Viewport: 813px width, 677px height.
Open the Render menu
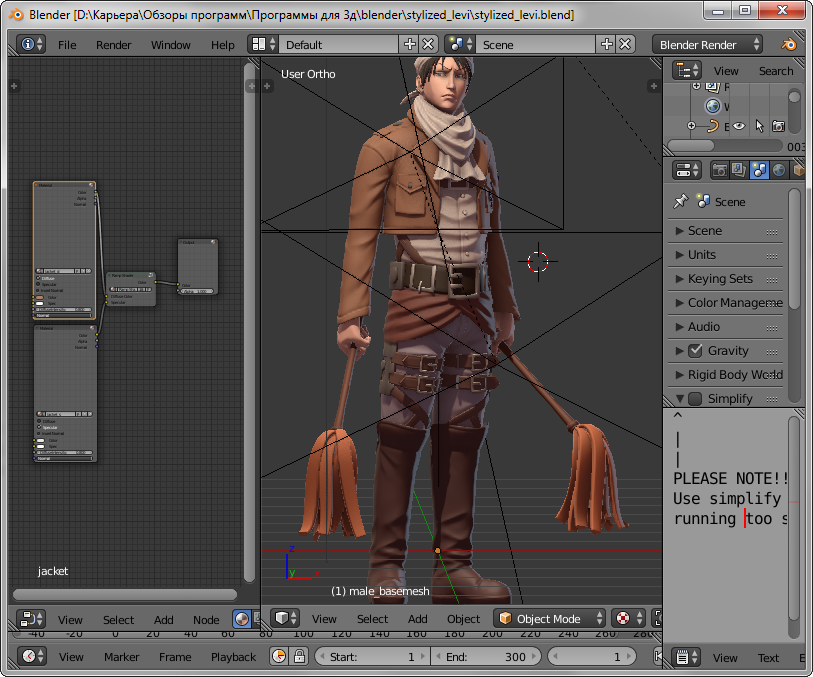114,45
